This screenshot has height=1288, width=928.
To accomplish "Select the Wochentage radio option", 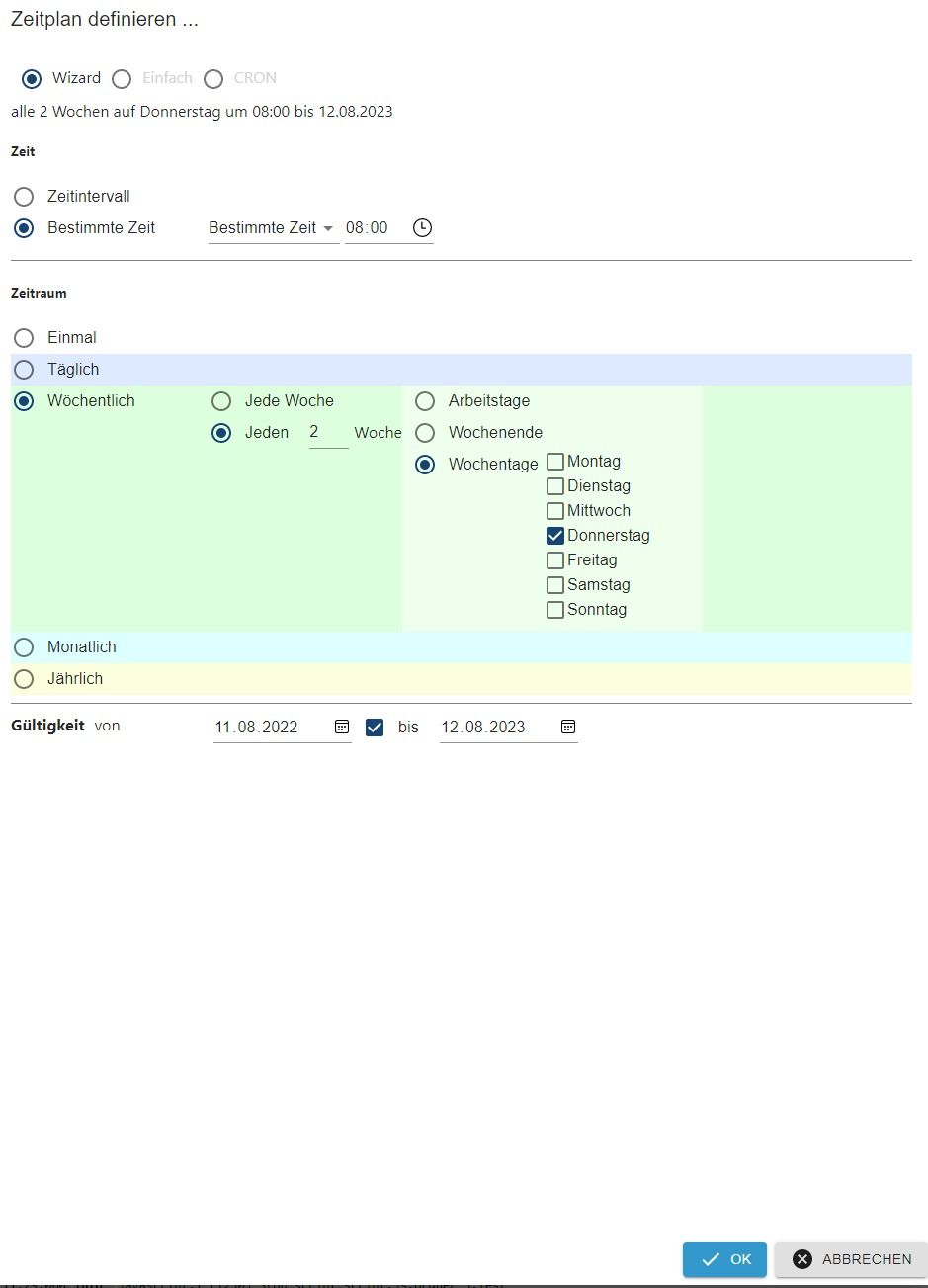I will pos(425,465).
